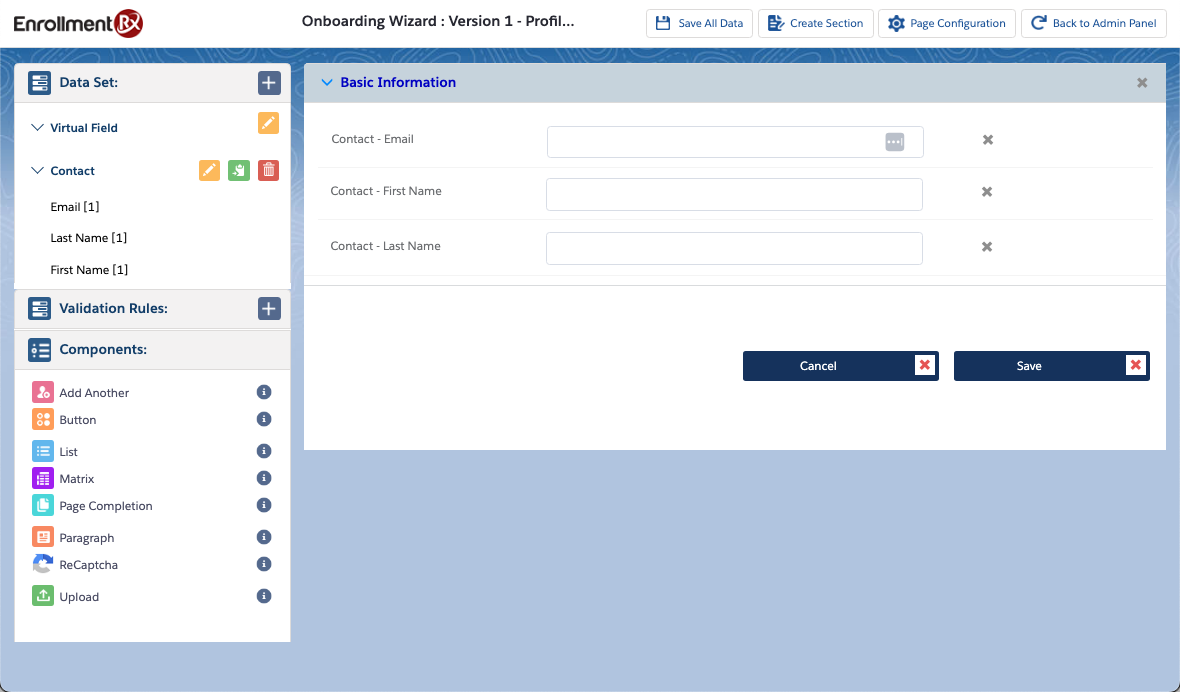Screen dimensions: 1180x692
Task: Open info icon for ReCaptcha component
Action: click(x=264, y=565)
